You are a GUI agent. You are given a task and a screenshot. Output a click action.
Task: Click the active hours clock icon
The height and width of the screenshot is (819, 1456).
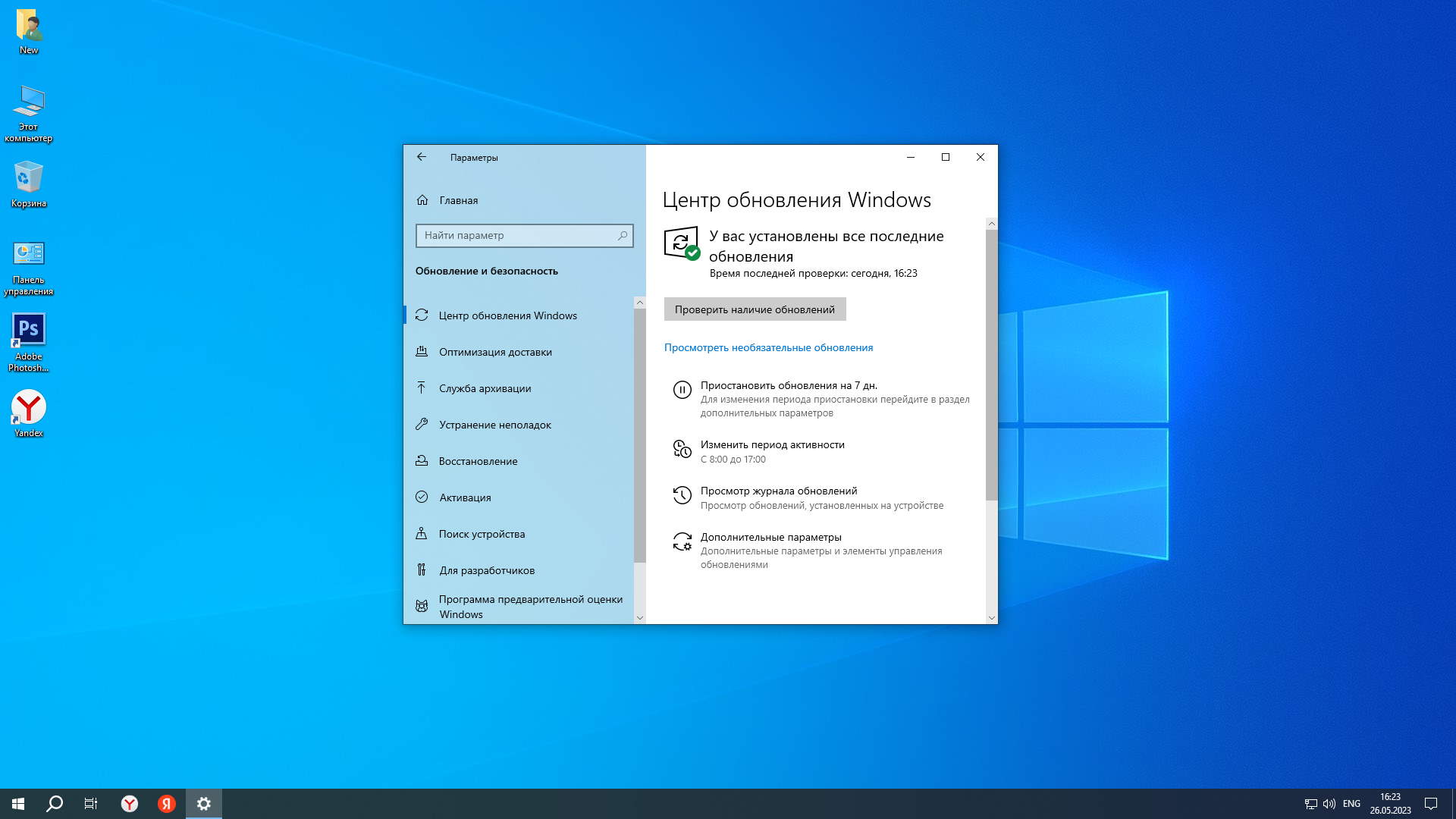tap(682, 450)
